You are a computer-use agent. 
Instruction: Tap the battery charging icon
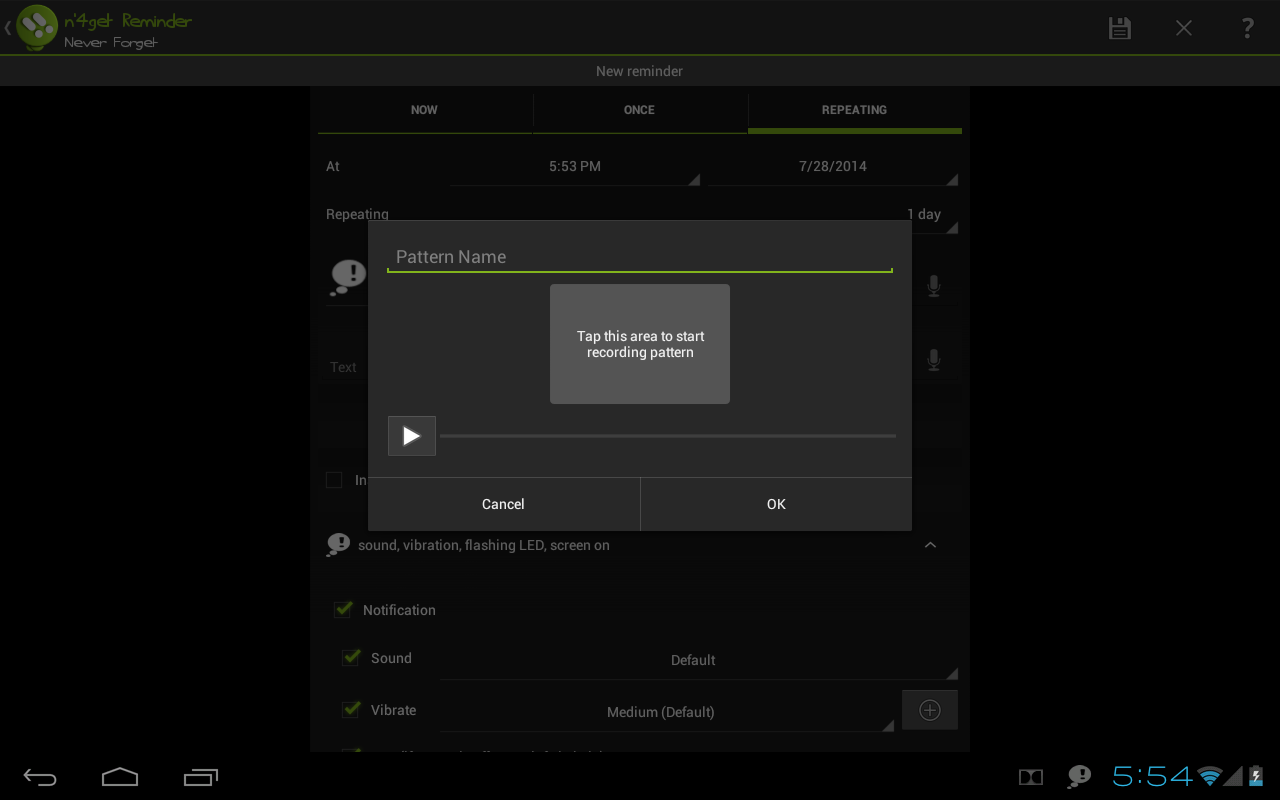point(1256,776)
